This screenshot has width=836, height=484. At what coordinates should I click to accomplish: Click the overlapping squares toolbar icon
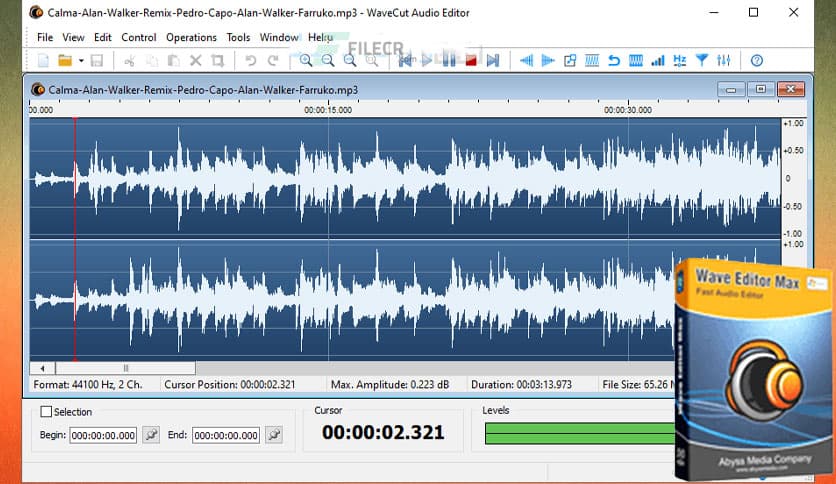pyautogui.click(x=570, y=60)
